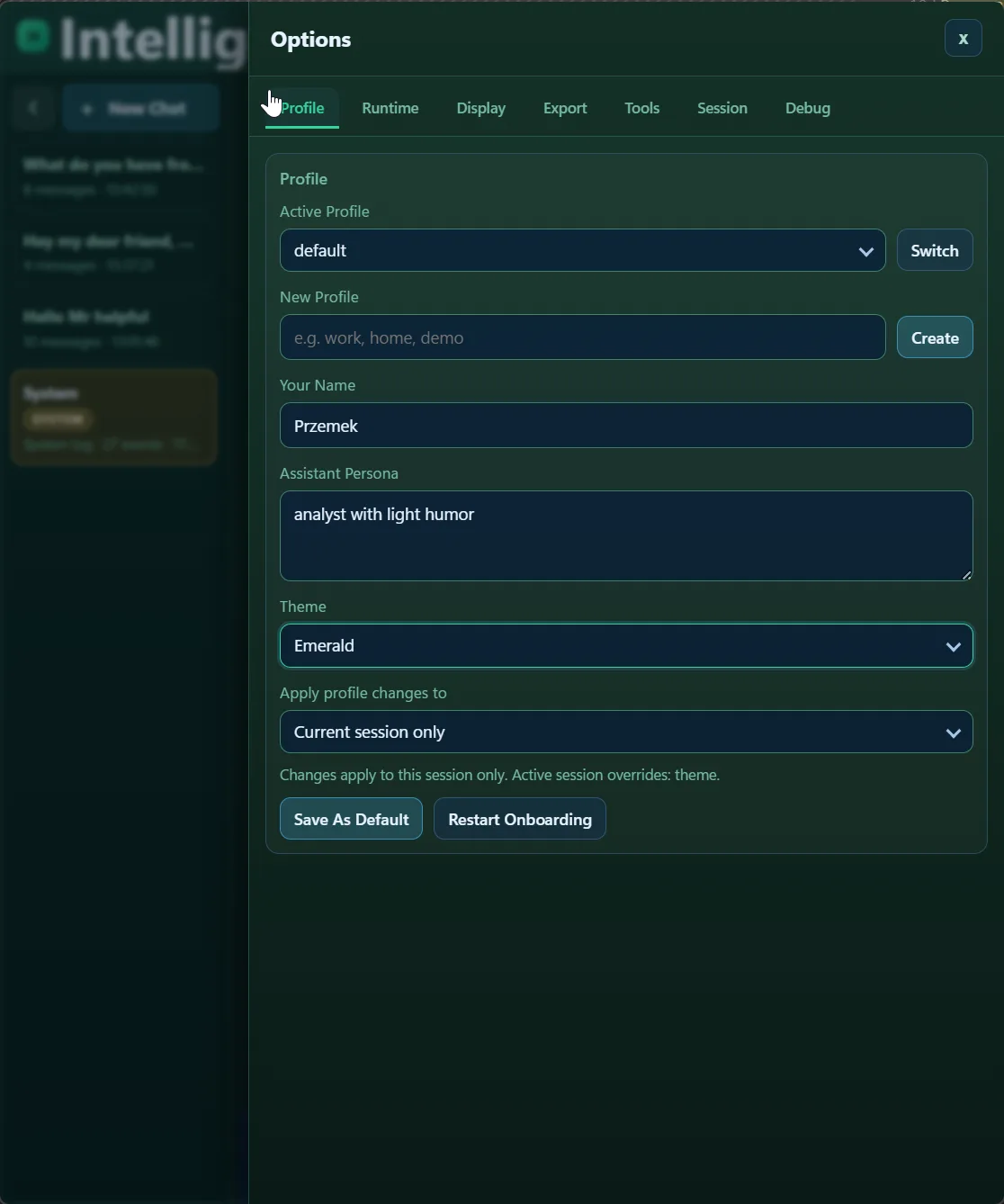Open the Theme dropdown
The height and width of the screenshot is (1204, 1004).
(953, 646)
